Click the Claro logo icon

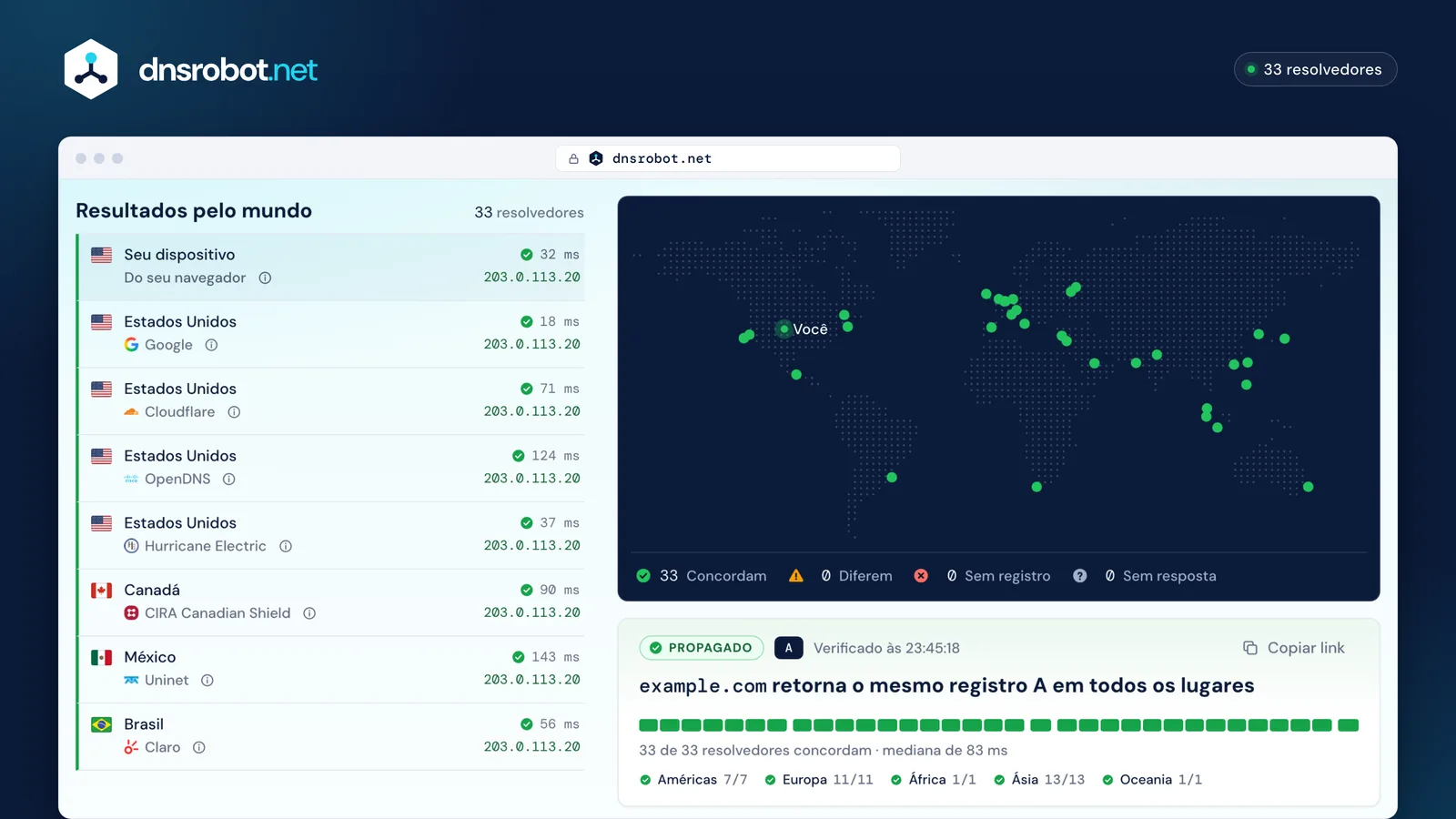coord(132,747)
